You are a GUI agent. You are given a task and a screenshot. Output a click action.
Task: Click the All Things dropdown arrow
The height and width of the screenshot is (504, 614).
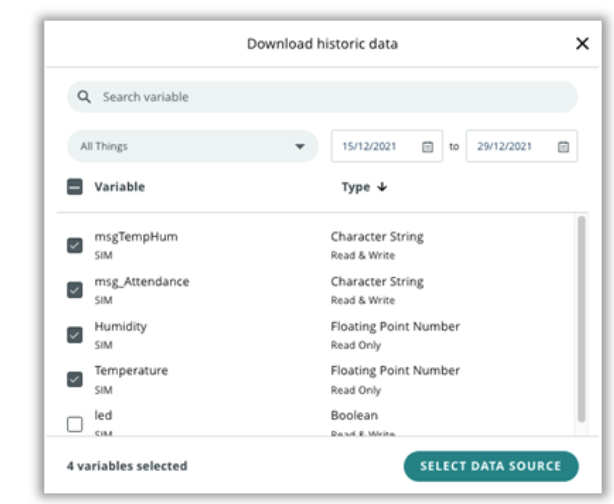pos(299,147)
